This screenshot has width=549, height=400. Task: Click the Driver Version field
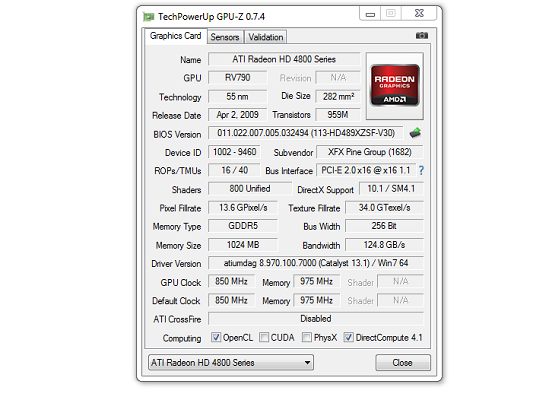[316, 263]
